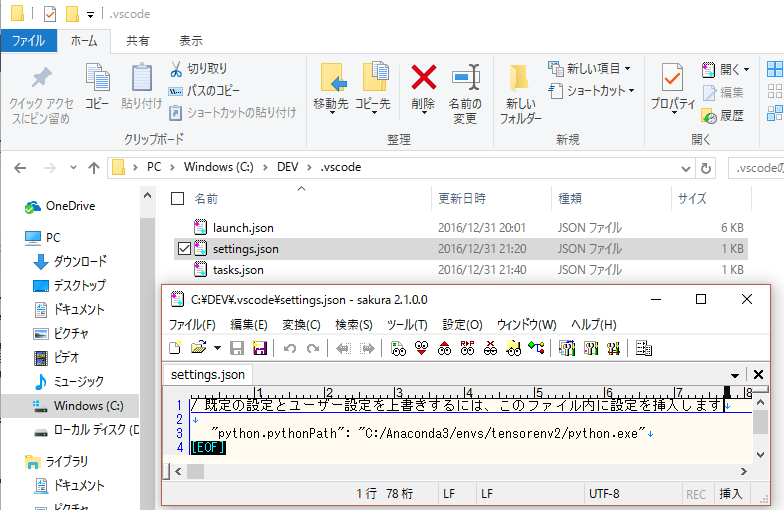Open sakura 設定(O) menu

click(x=462, y=325)
